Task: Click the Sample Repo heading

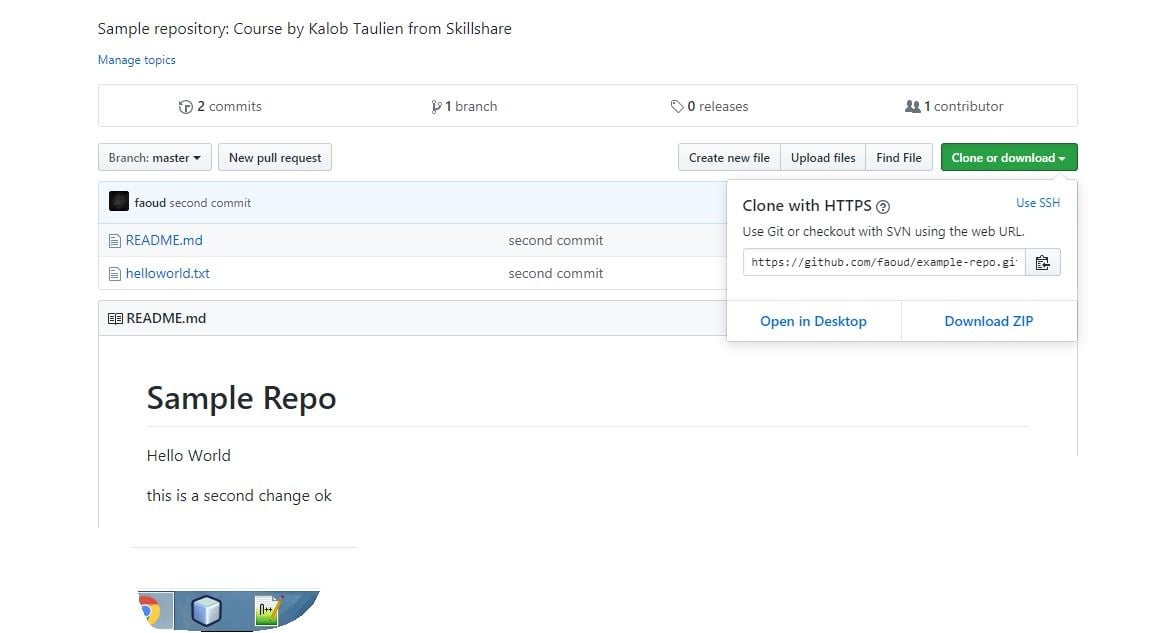Action: (x=241, y=398)
